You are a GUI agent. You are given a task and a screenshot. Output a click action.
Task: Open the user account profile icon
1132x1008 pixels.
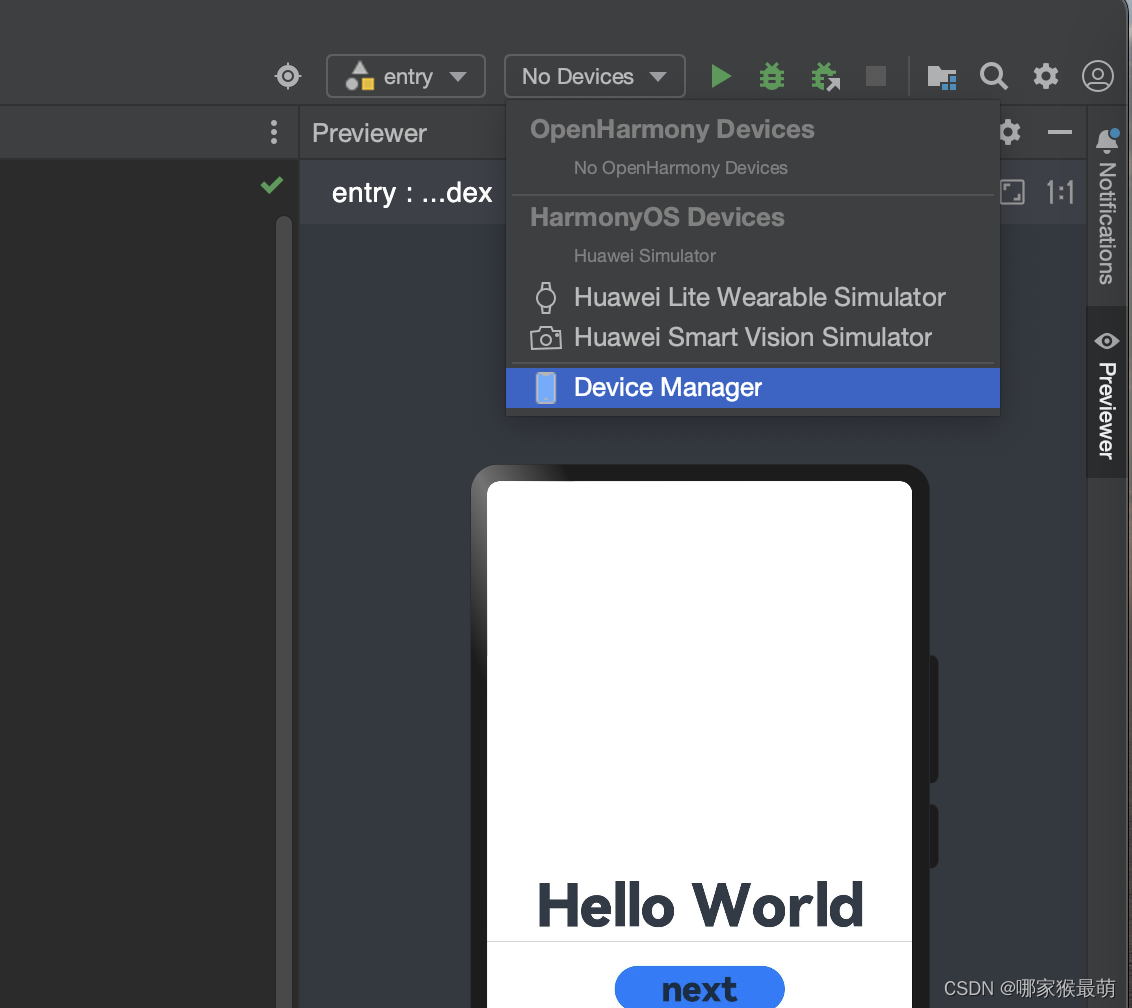tap(1097, 76)
